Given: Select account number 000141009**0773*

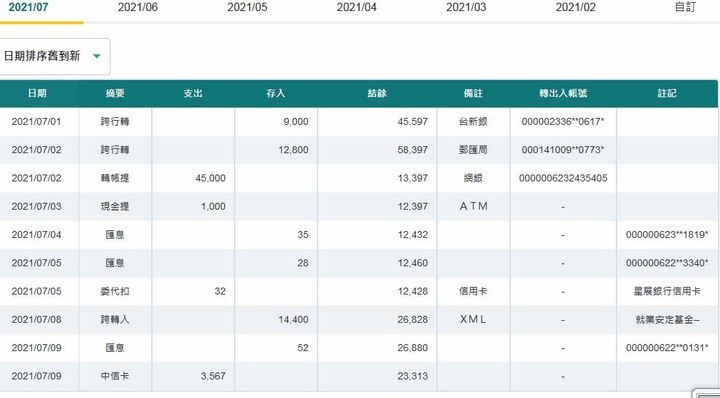Looking at the screenshot, I should click(x=563, y=150).
